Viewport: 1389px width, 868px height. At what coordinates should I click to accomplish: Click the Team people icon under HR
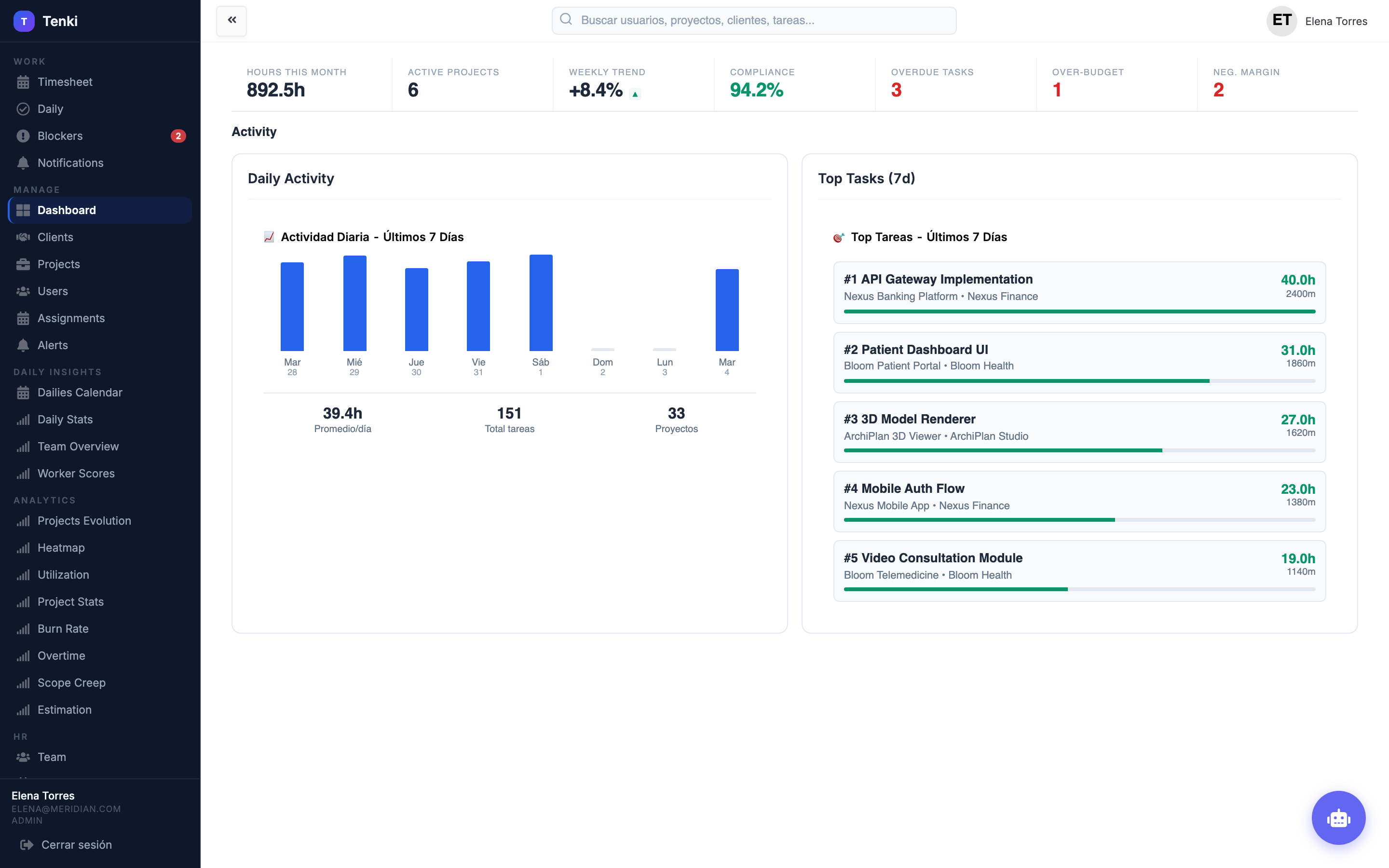tap(23, 757)
